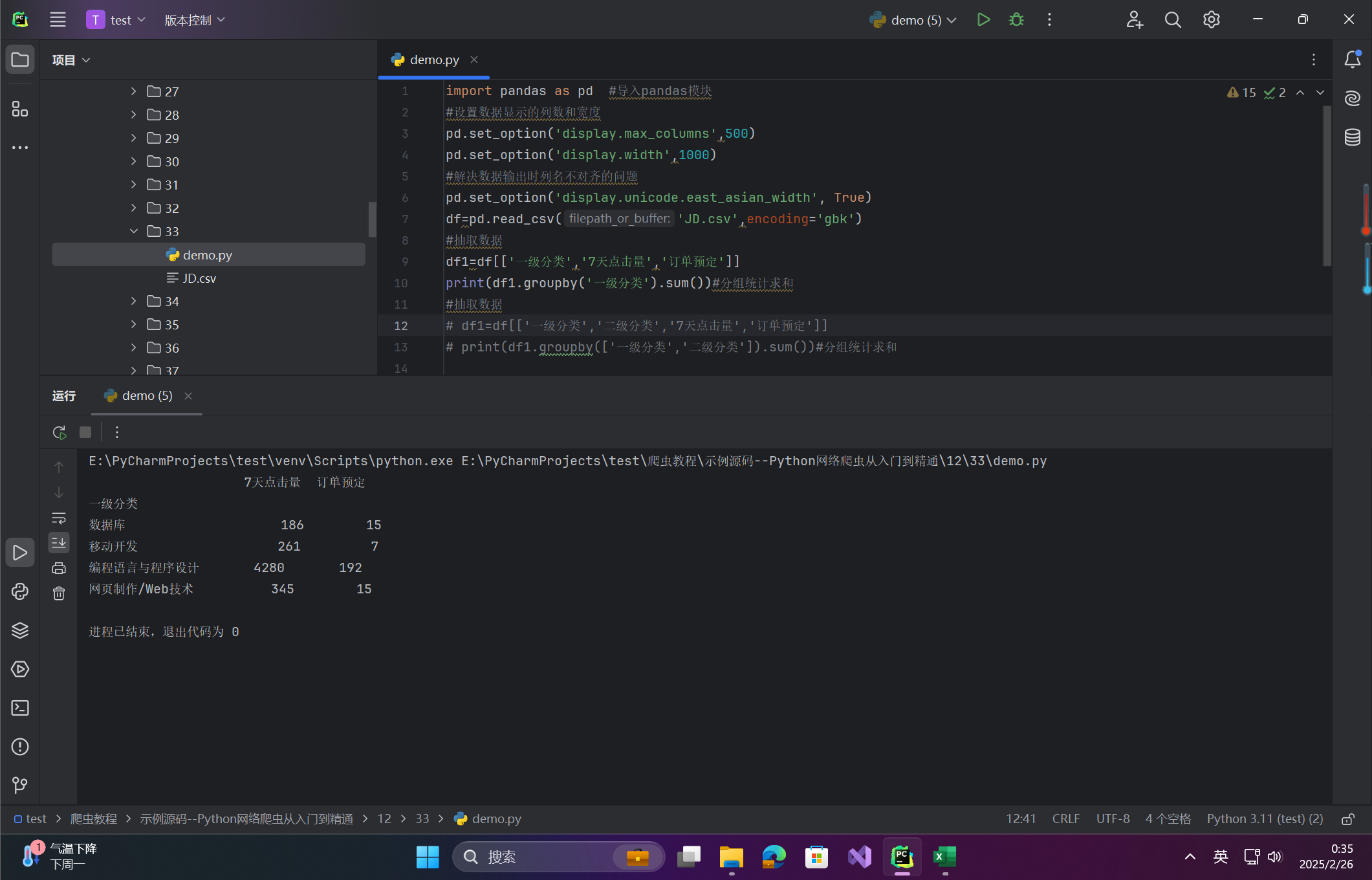Select JD.csv in project tree

click(199, 278)
